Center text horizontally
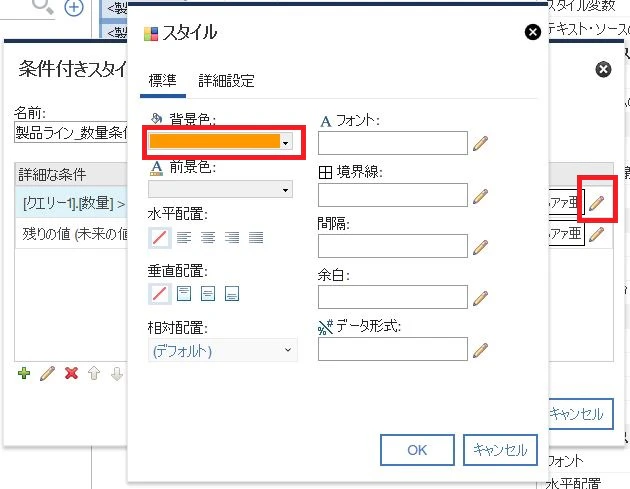The height and width of the screenshot is (489, 630). tap(208, 237)
